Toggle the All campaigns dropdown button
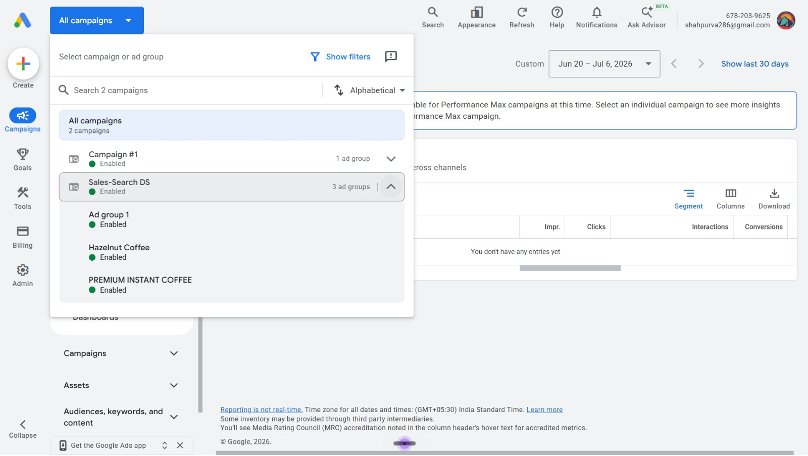The image size is (808, 456). pos(97,21)
